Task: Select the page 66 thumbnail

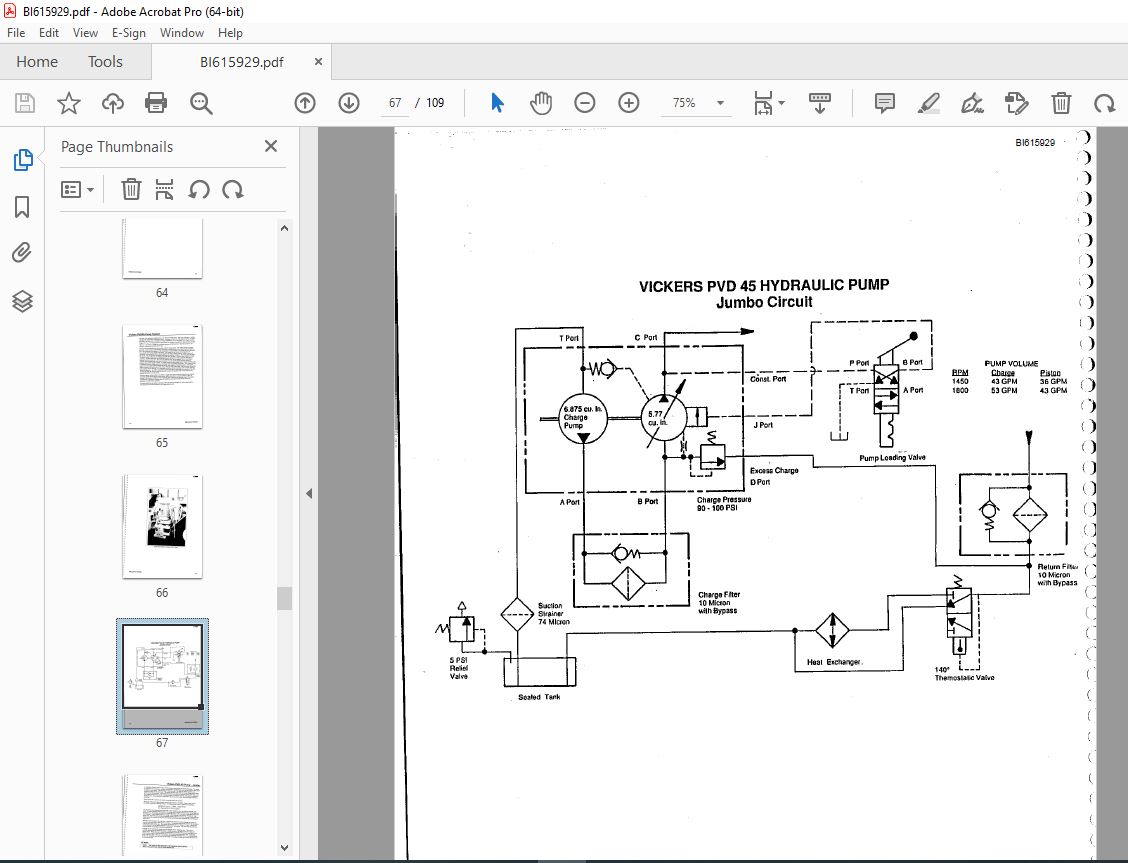Action: click(x=163, y=526)
